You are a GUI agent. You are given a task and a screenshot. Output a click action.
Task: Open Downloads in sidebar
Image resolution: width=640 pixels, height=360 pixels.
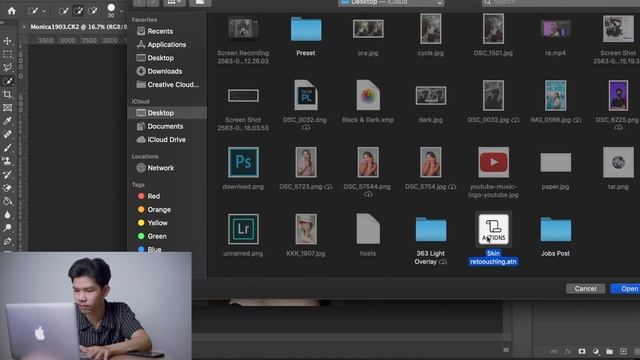(x=164, y=71)
